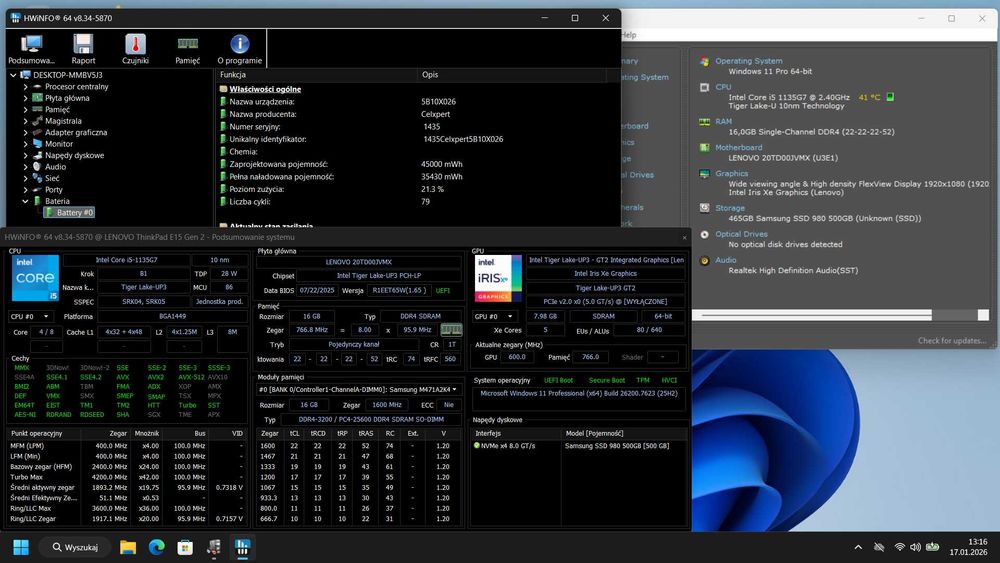Select Porty in device tree
This screenshot has height=563, width=1000.
(x=54, y=190)
